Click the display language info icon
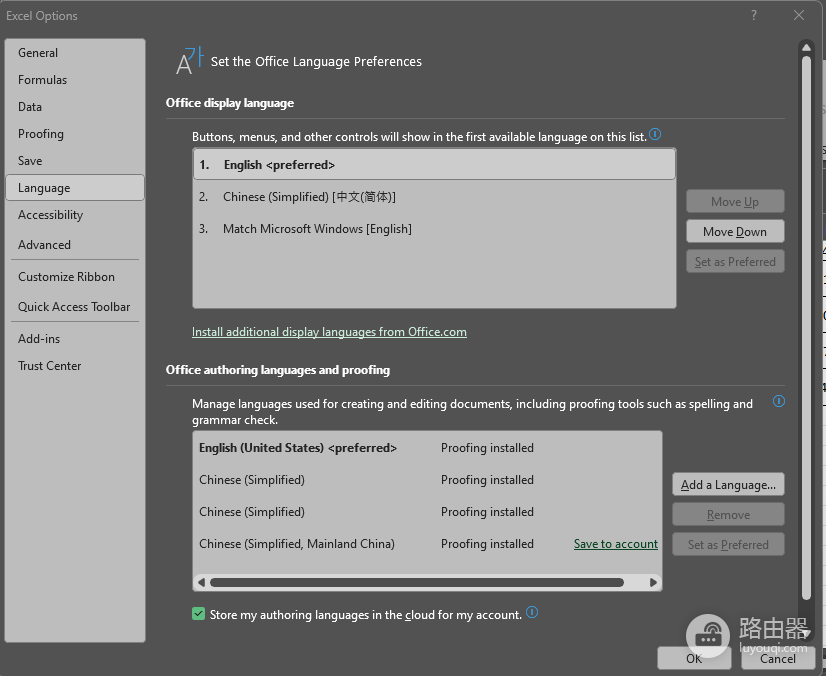This screenshot has height=676, width=826. coord(655,134)
